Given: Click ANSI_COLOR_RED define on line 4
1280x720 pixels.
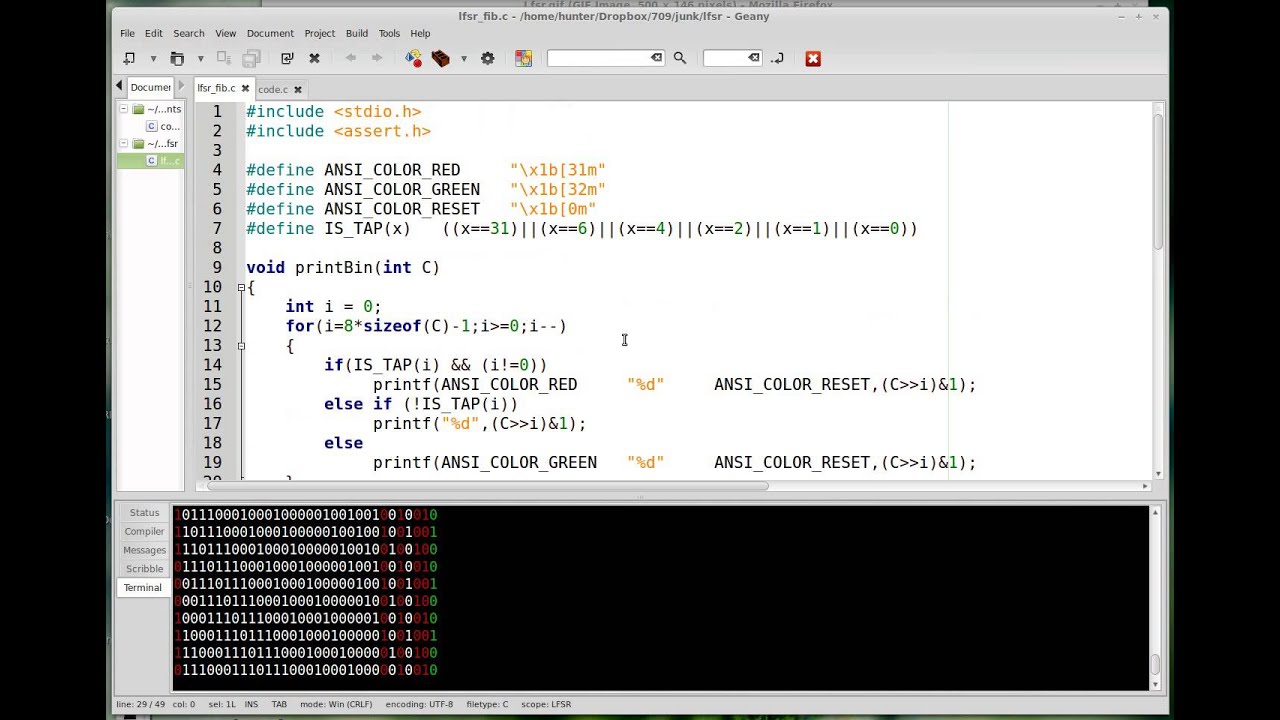Looking at the screenshot, I should pyautogui.click(x=392, y=170).
